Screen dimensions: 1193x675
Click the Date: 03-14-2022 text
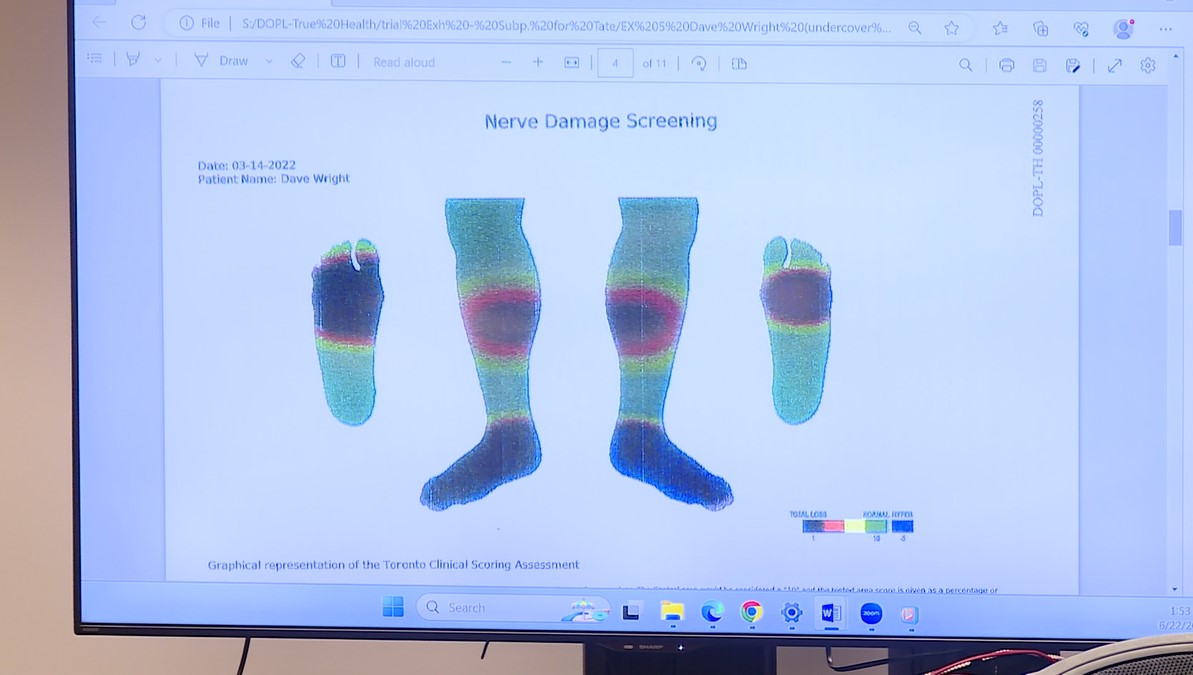click(247, 165)
